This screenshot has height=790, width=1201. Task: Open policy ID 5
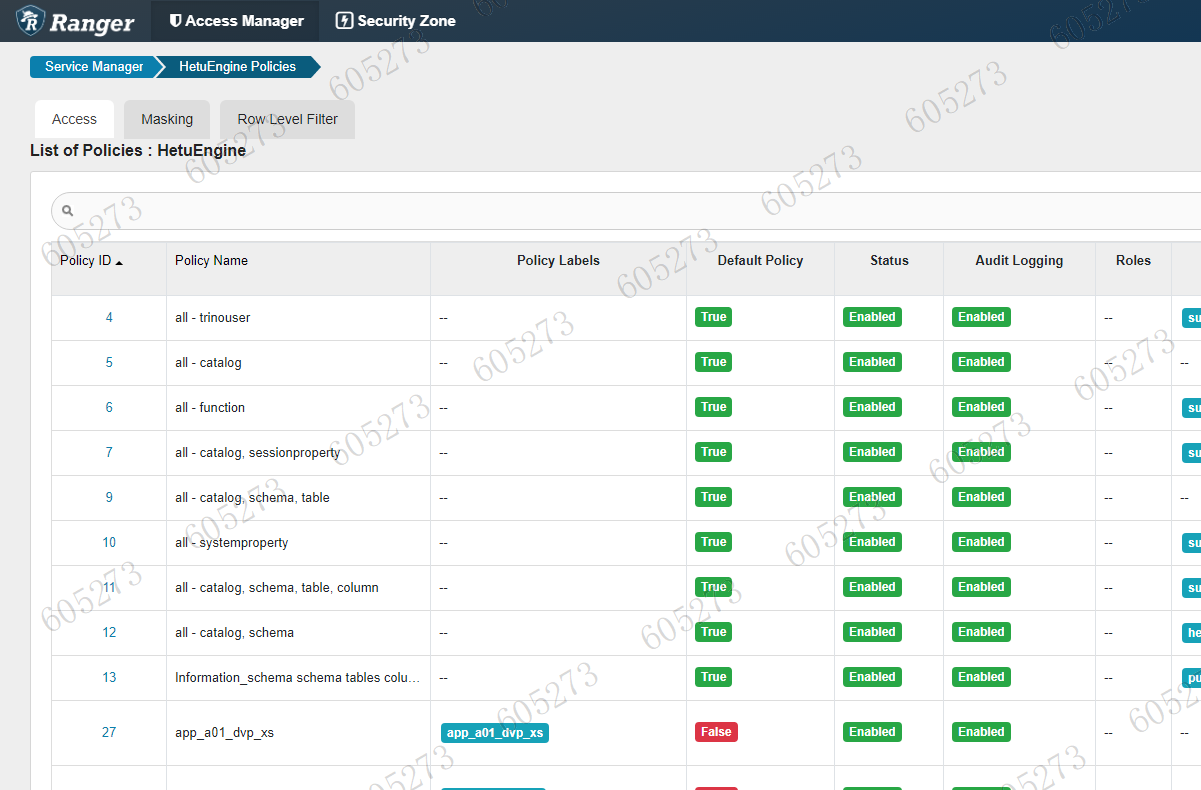109,363
